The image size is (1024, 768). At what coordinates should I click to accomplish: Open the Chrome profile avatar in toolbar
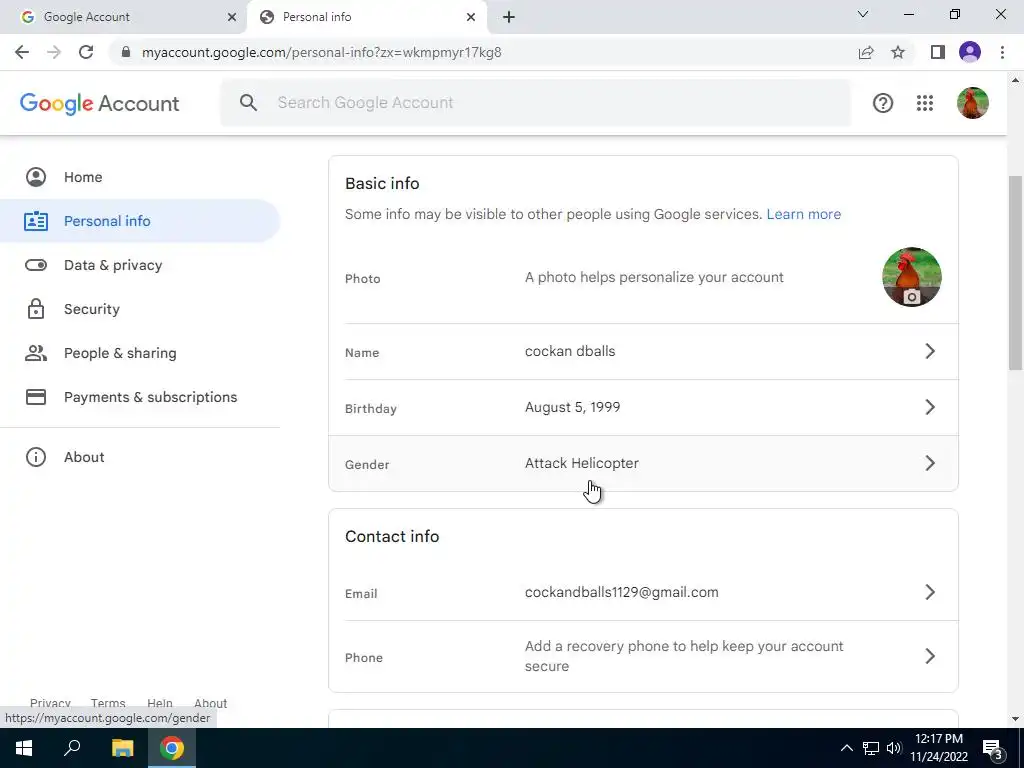(x=970, y=52)
